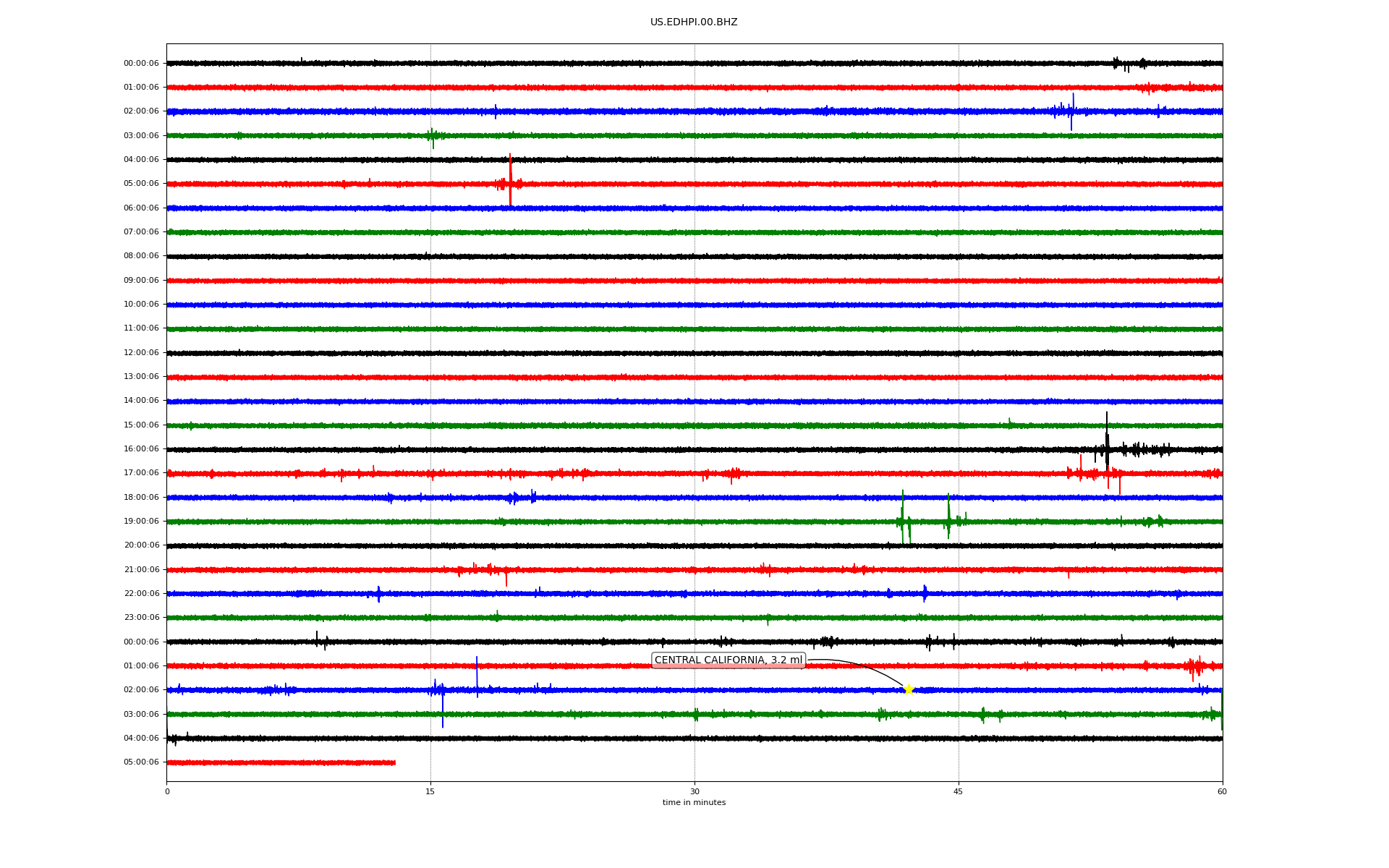Viewport: 1389px width, 868px height.
Task: Click the 60 tick label on the x-axis
Action: pyautogui.click(x=1221, y=791)
